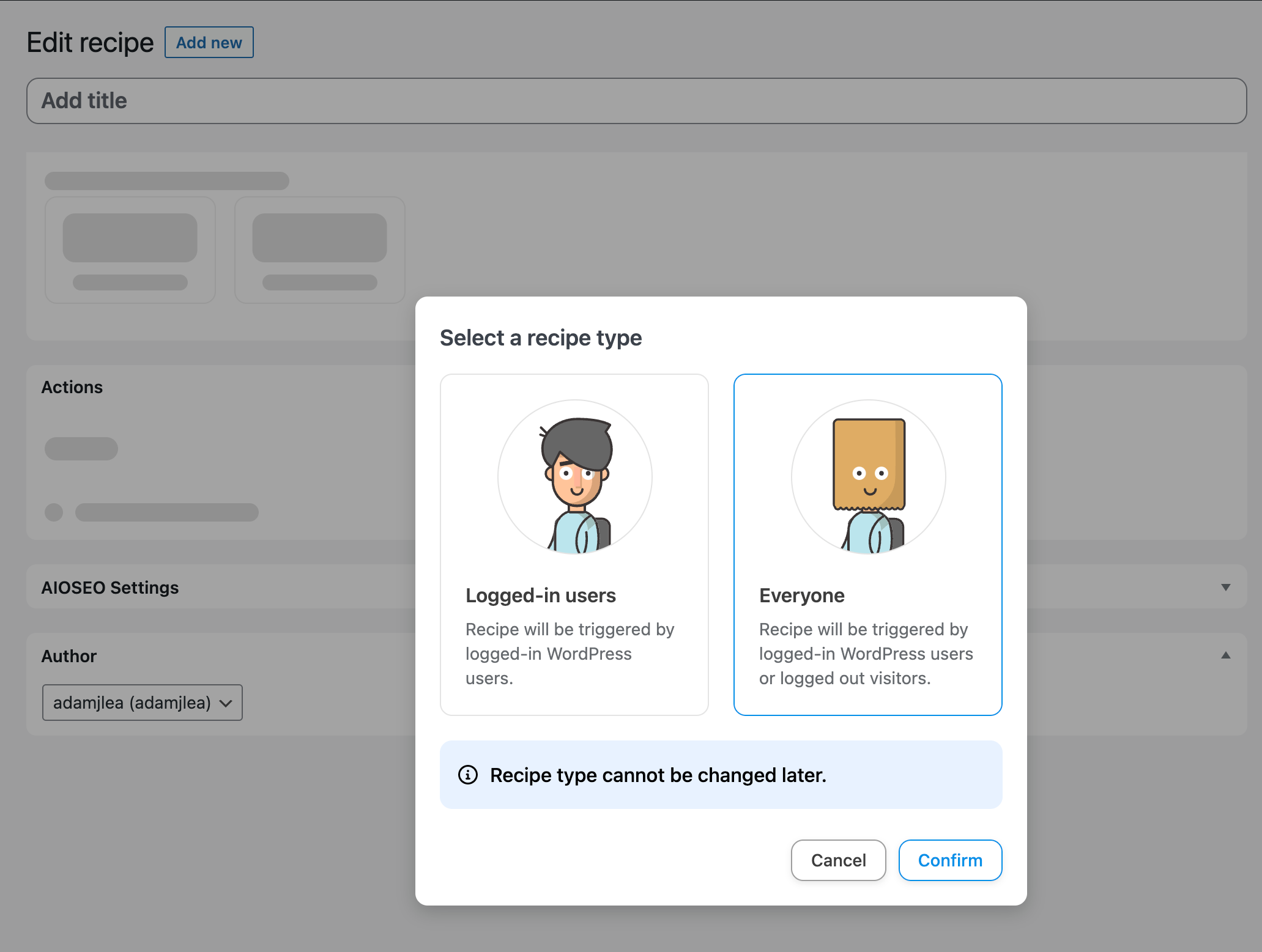The image size is (1262, 952).
Task: Click the Edit recipe page heading
Action: click(x=90, y=43)
